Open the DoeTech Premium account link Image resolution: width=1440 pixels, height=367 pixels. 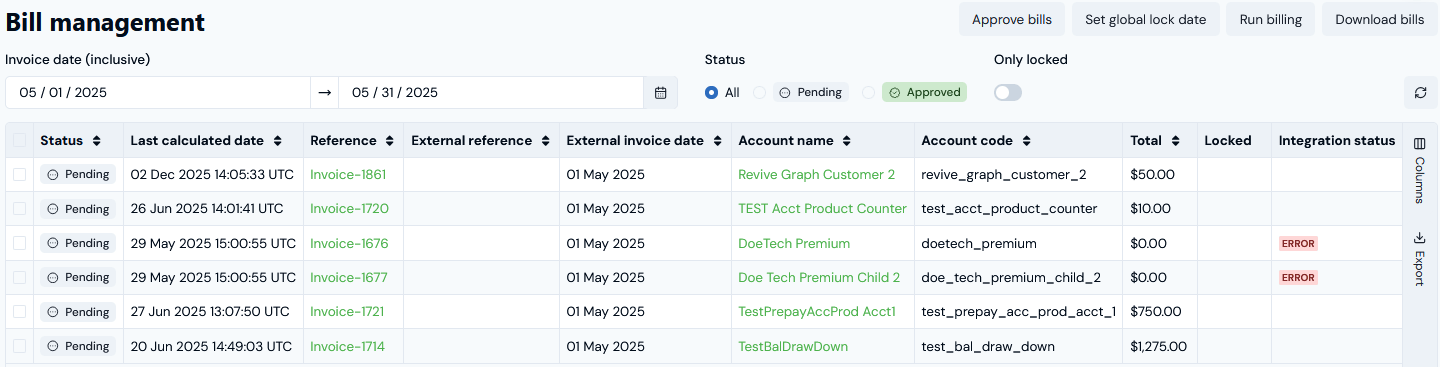[x=794, y=243]
